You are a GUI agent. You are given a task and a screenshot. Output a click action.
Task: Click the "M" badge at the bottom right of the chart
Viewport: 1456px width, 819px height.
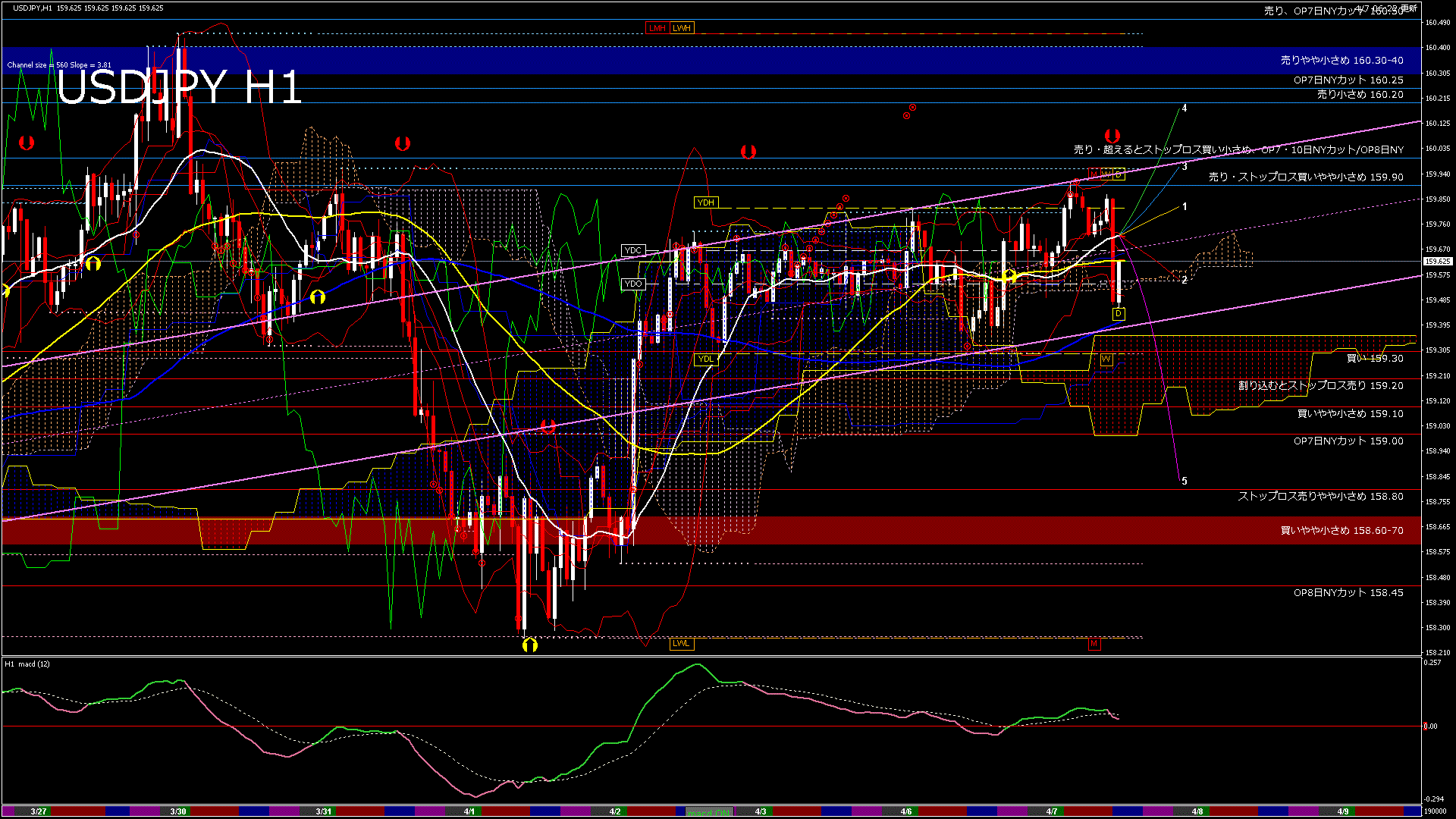1094,643
